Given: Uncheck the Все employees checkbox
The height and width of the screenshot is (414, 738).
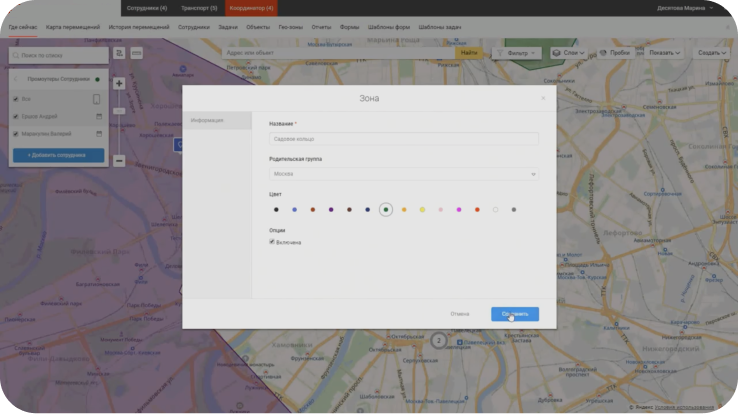Looking at the screenshot, I should pos(16,99).
